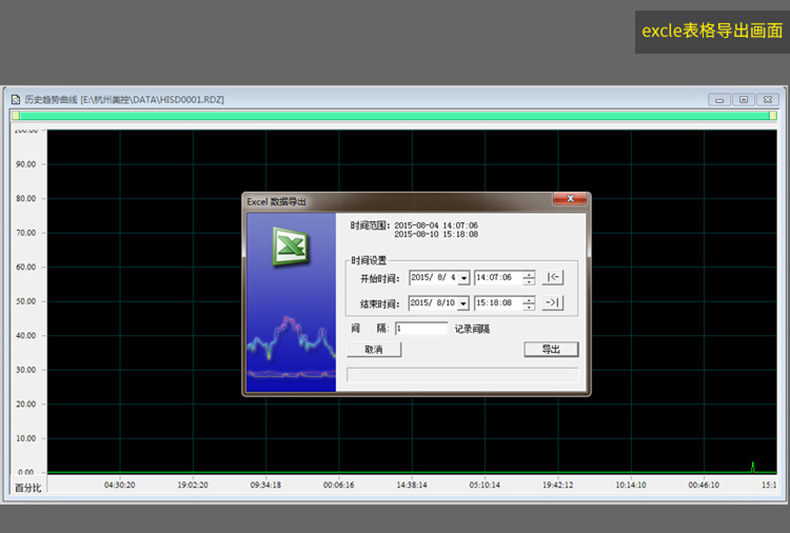Image resolution: width=790 pixels, height=533 pixels.
Task: Click the 50.00 y-axis label
Action: point(26,301)
